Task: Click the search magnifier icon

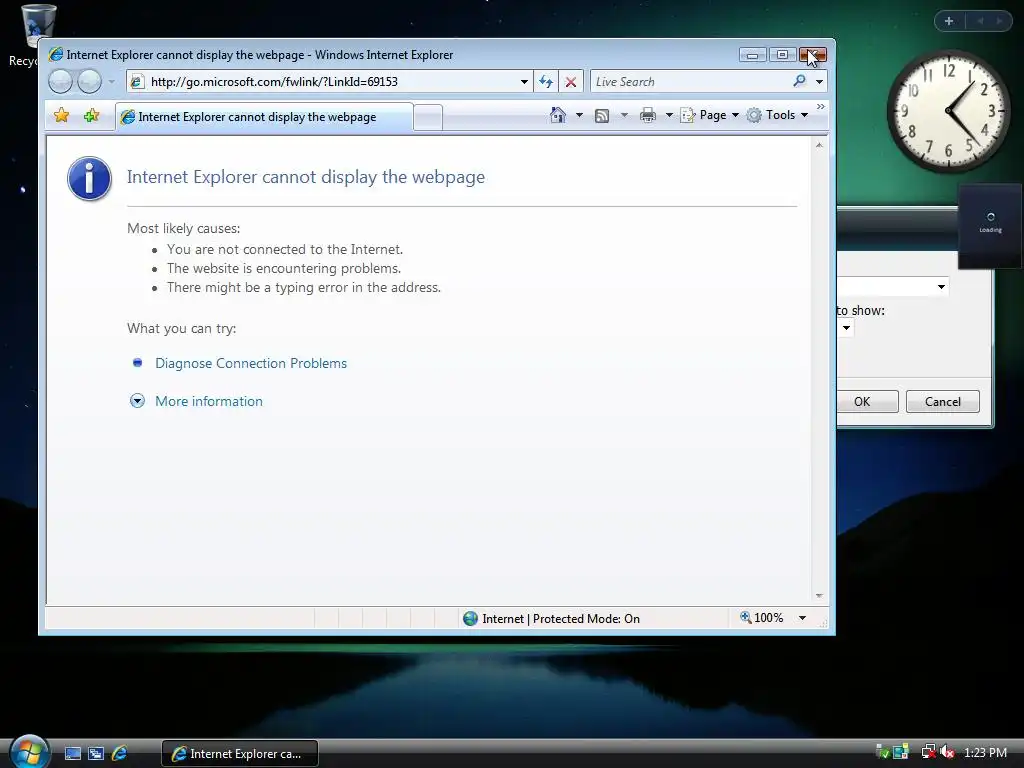Action: point(799,81)
